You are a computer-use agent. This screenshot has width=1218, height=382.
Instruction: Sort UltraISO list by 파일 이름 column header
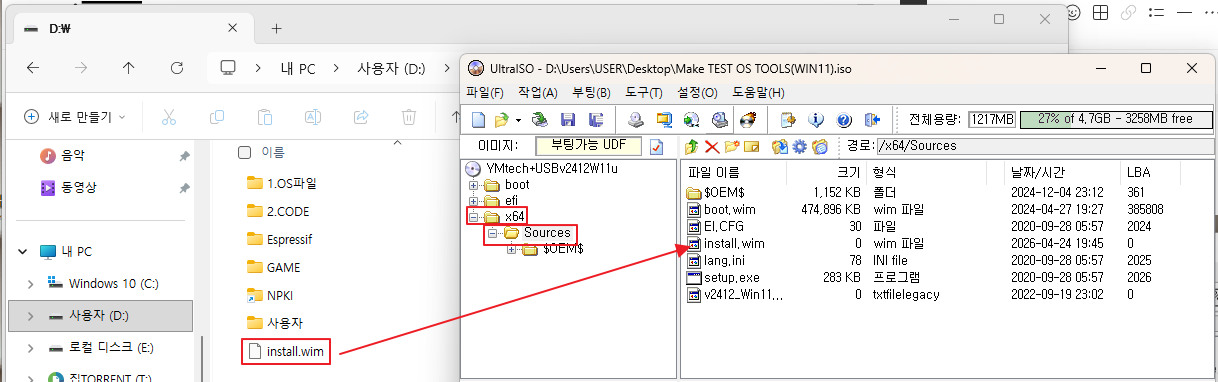click(x=735, y=173)
